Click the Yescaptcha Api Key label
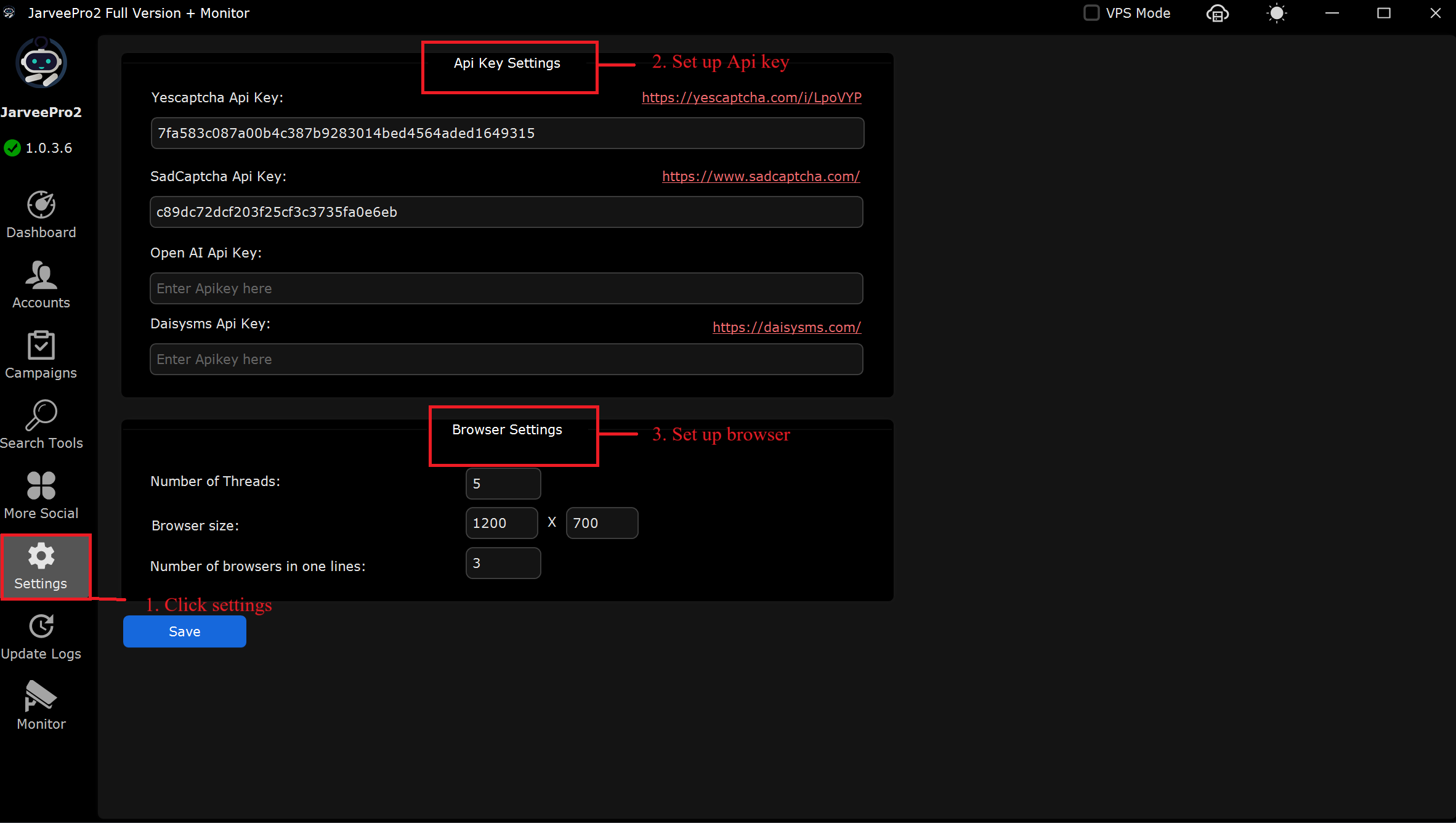Screen dimensions: 1456x823 217,97
